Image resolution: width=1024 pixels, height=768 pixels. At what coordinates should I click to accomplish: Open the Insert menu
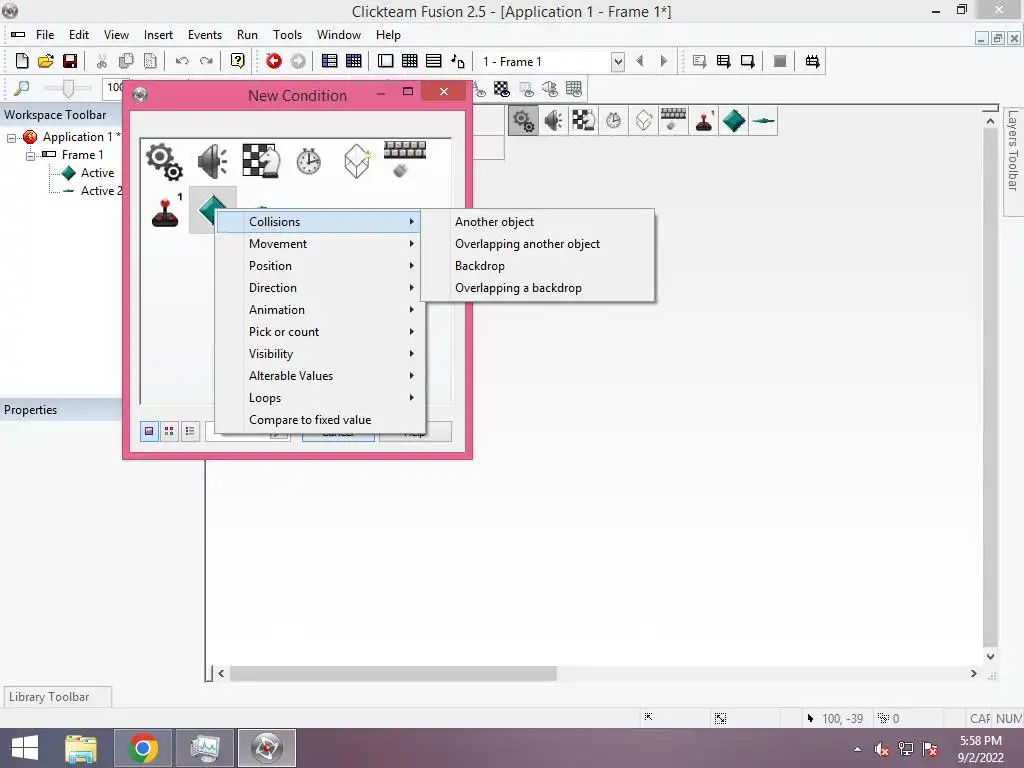pyautogui.click(x=158, y=35)
